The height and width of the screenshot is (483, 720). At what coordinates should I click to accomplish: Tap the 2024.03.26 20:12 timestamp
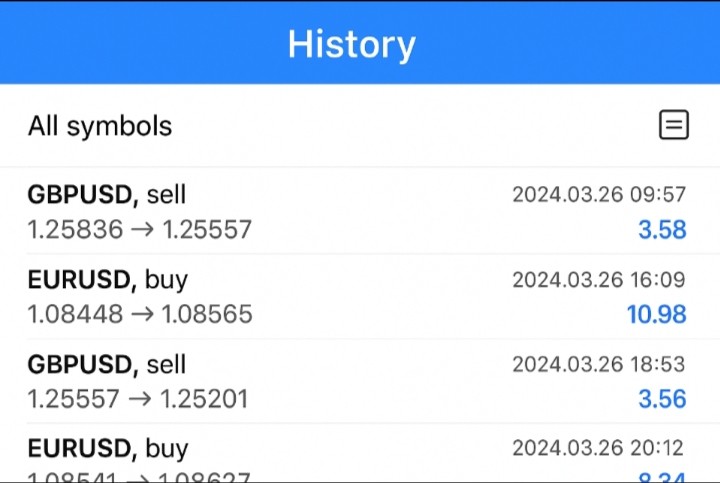[x=599, y=449]
